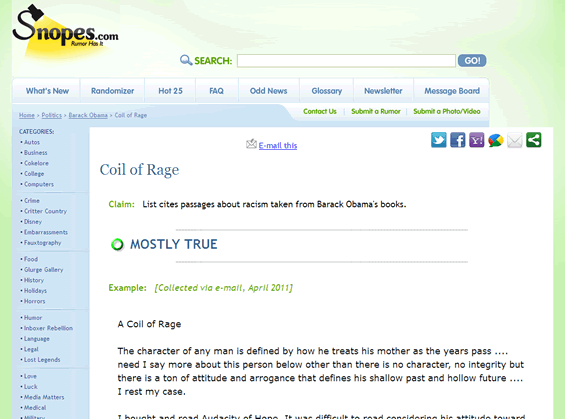Open the Medical category
565x419 pixels.
coord(35,407)
